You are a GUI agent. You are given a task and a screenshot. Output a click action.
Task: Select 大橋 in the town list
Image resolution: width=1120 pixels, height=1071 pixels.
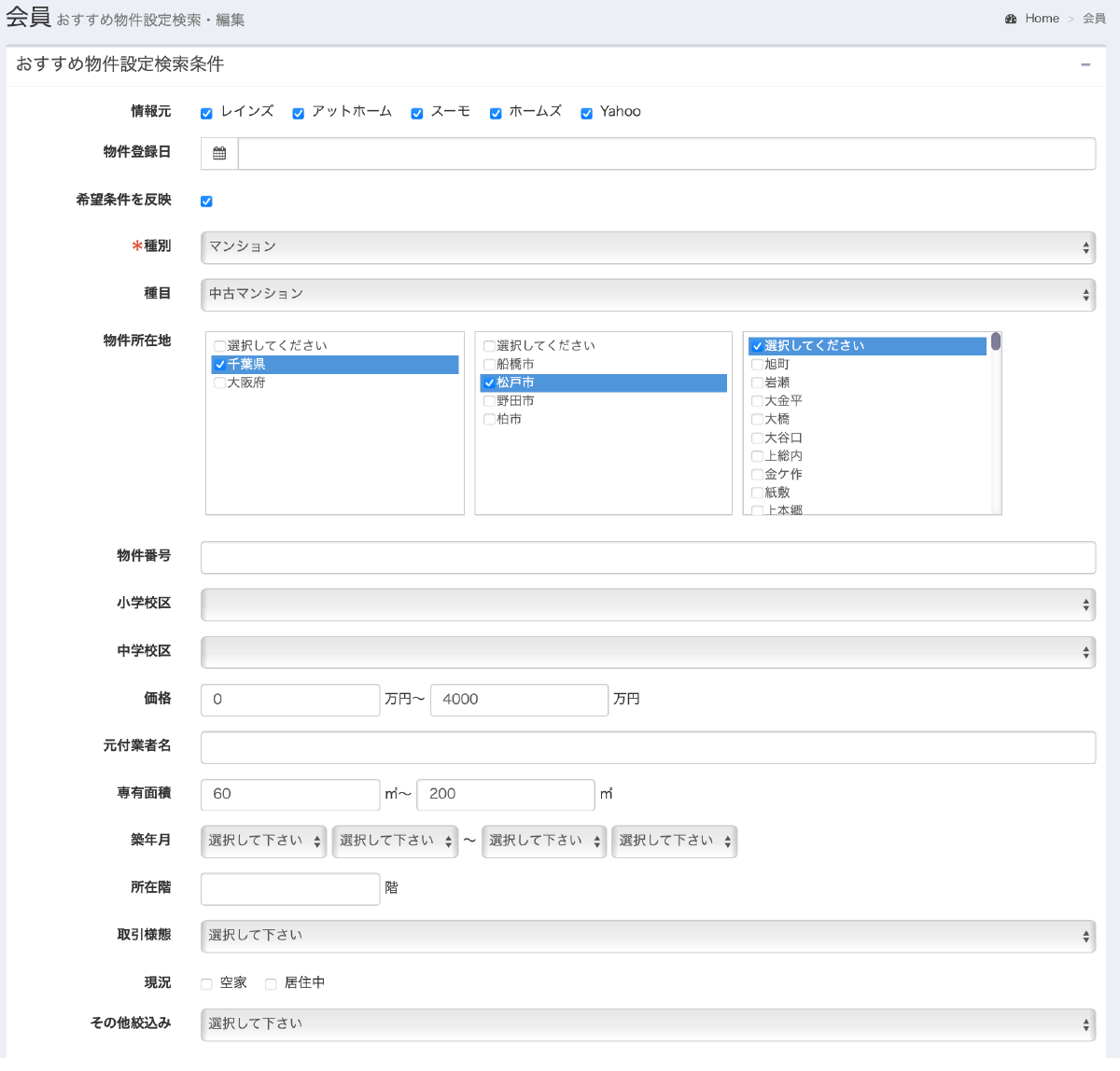(867, 420)
